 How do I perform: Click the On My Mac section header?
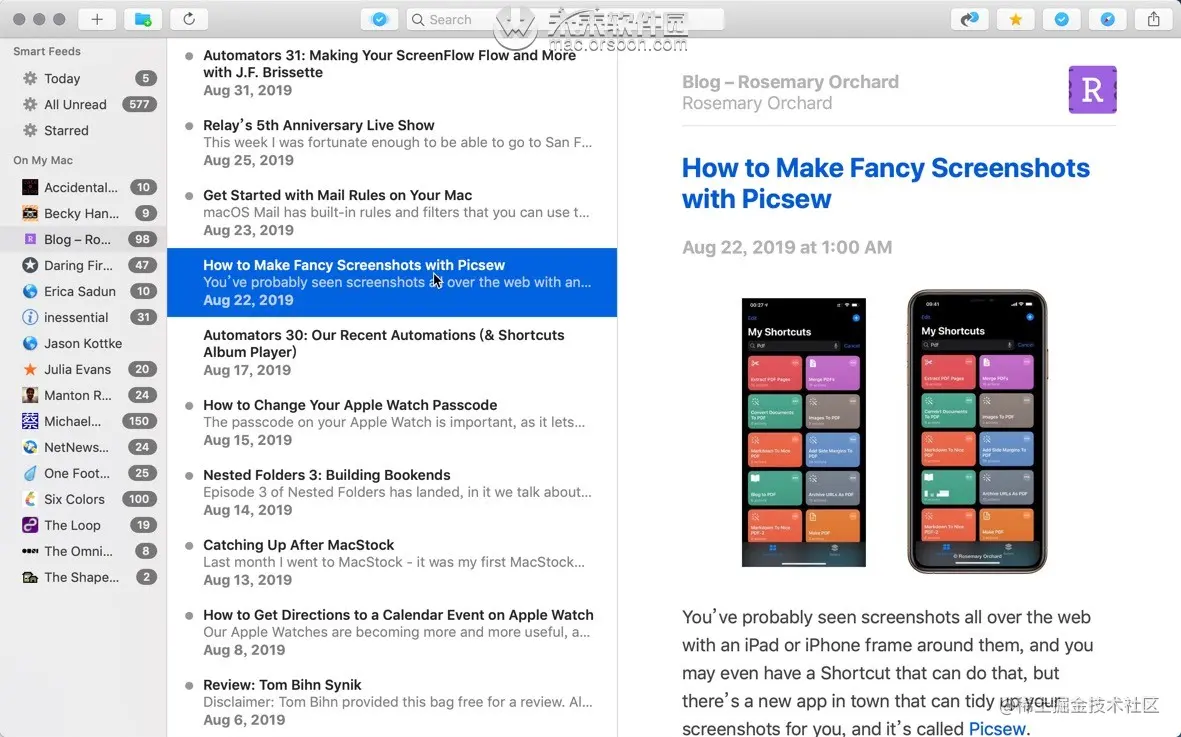pyautogui.click(x=43, y=160)
